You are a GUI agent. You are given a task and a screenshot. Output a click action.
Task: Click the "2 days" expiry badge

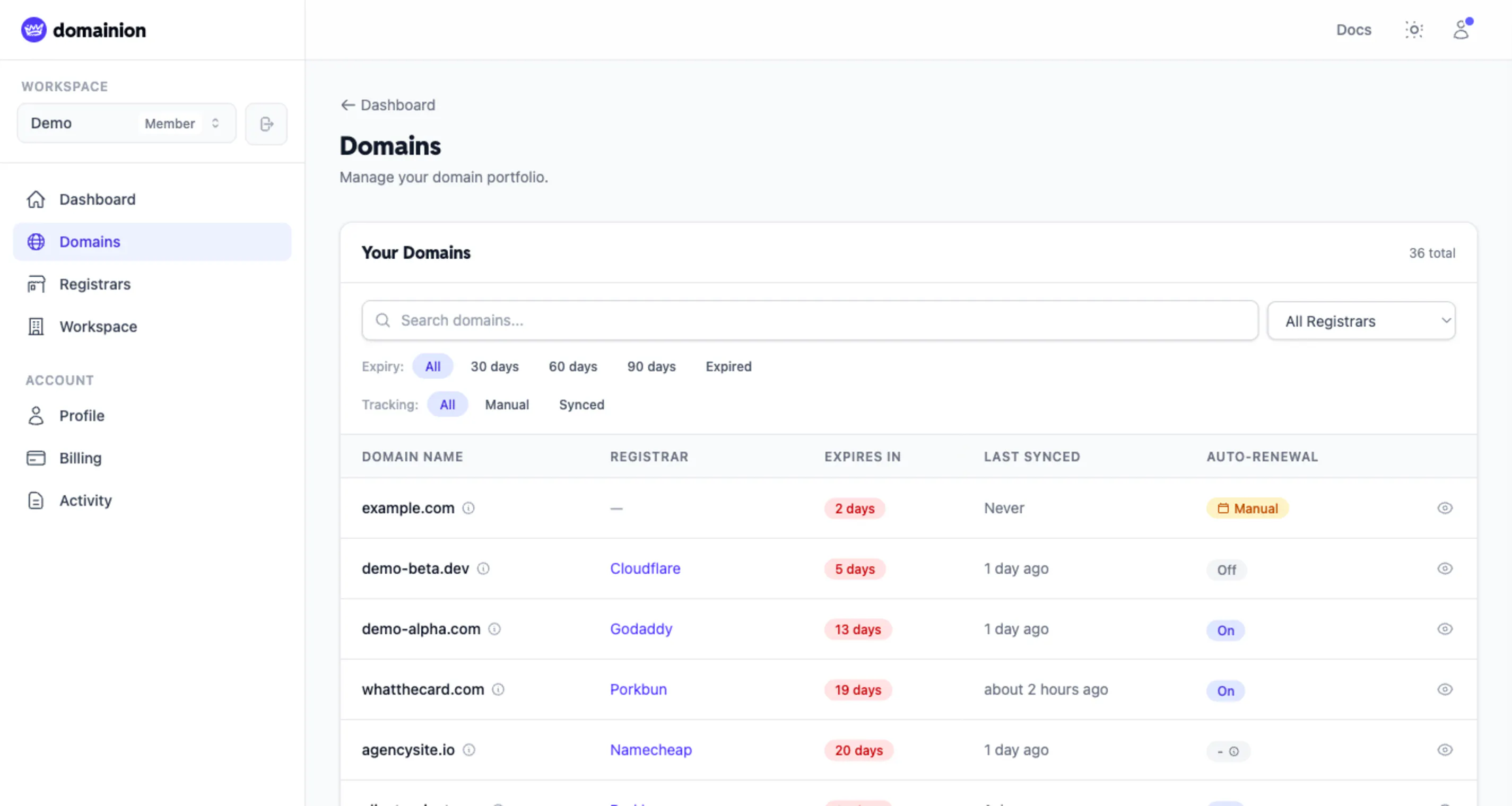[855, 508]
